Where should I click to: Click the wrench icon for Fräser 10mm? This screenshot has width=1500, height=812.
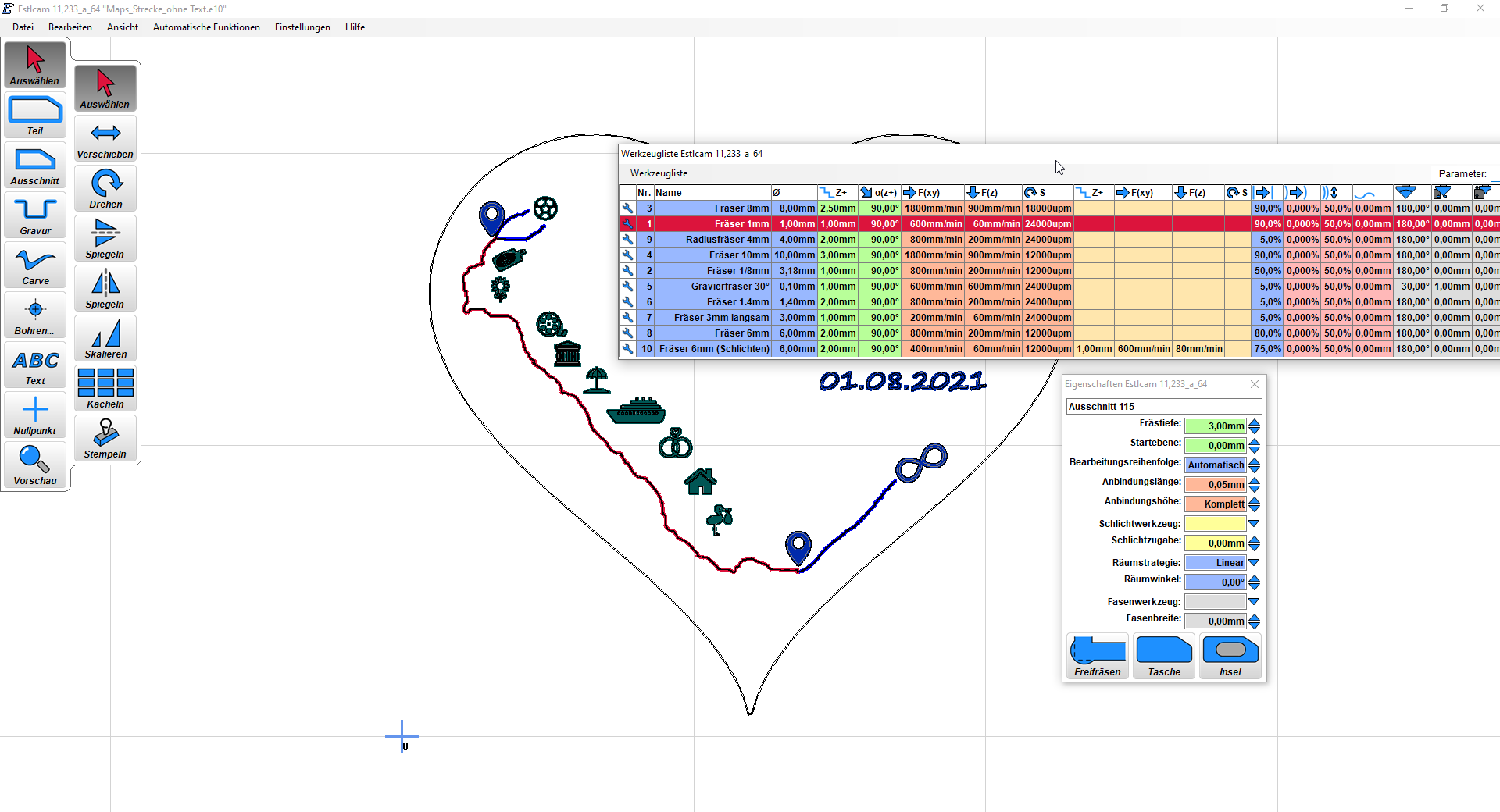pos(627,255)
